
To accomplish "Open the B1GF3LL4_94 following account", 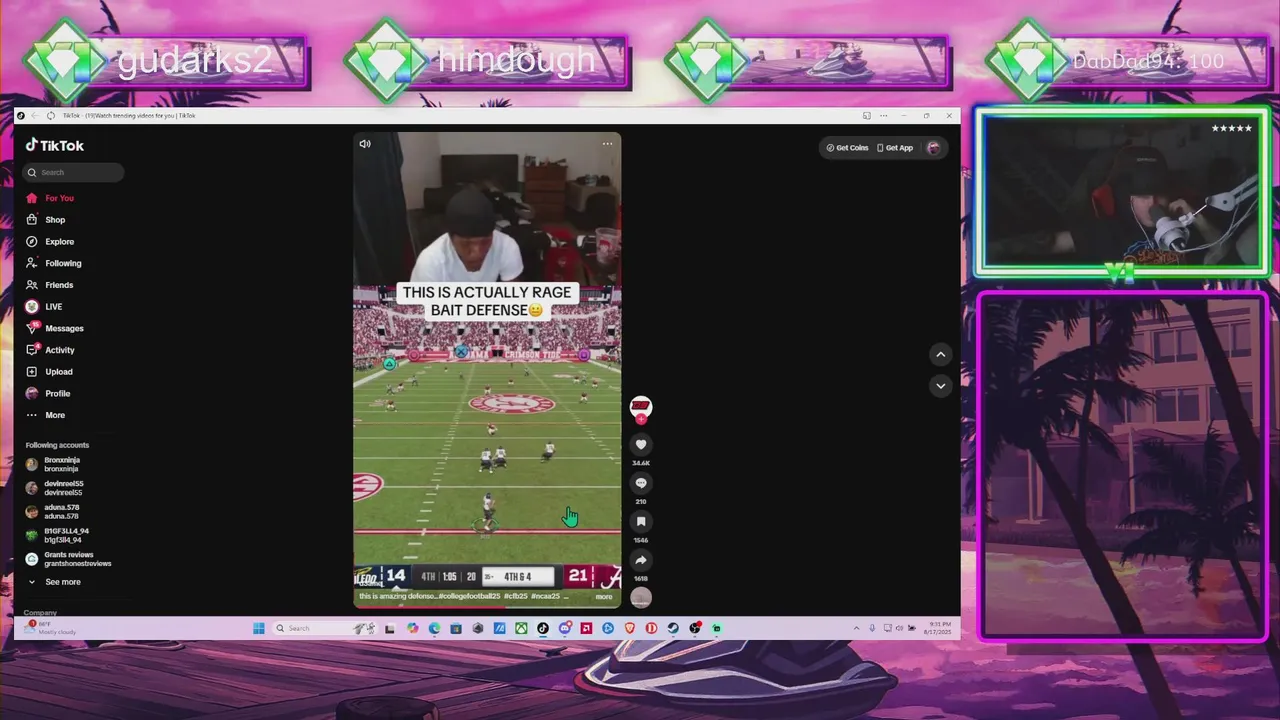I will pos(58,535).
